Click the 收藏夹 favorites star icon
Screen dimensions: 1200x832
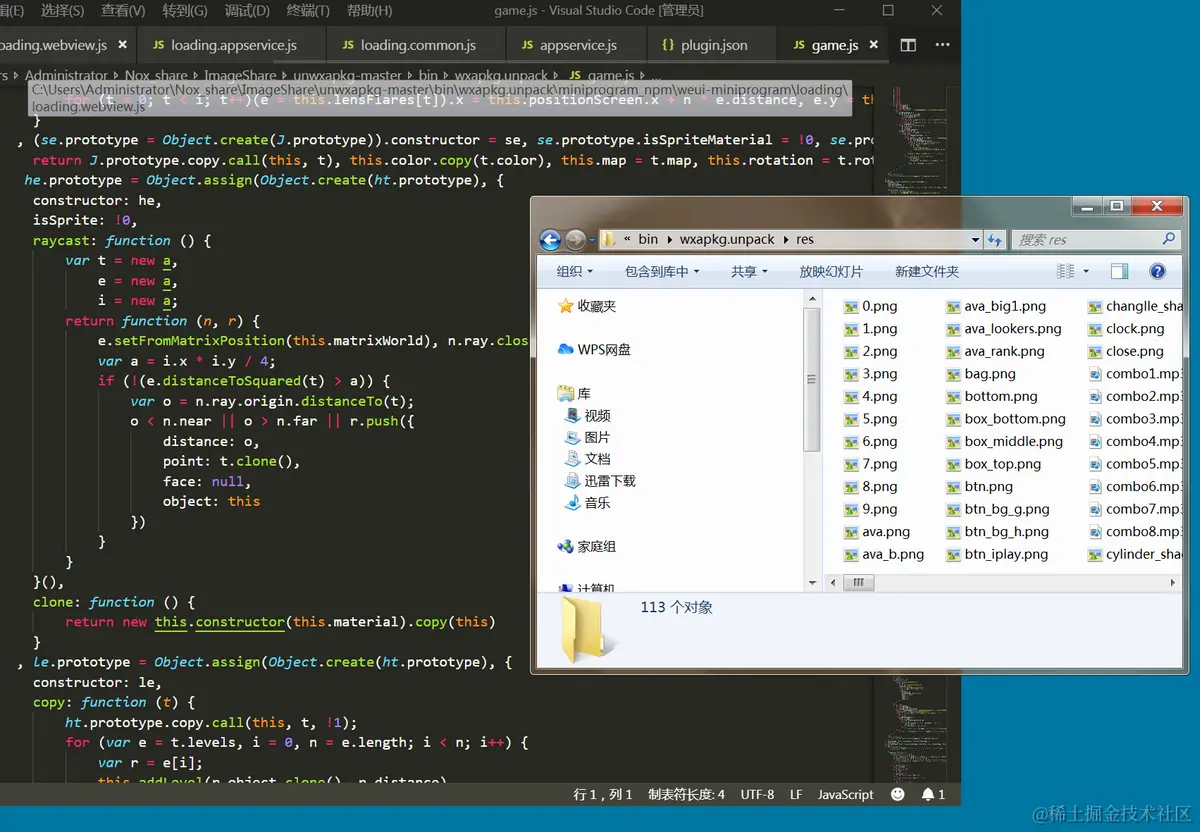566,306
